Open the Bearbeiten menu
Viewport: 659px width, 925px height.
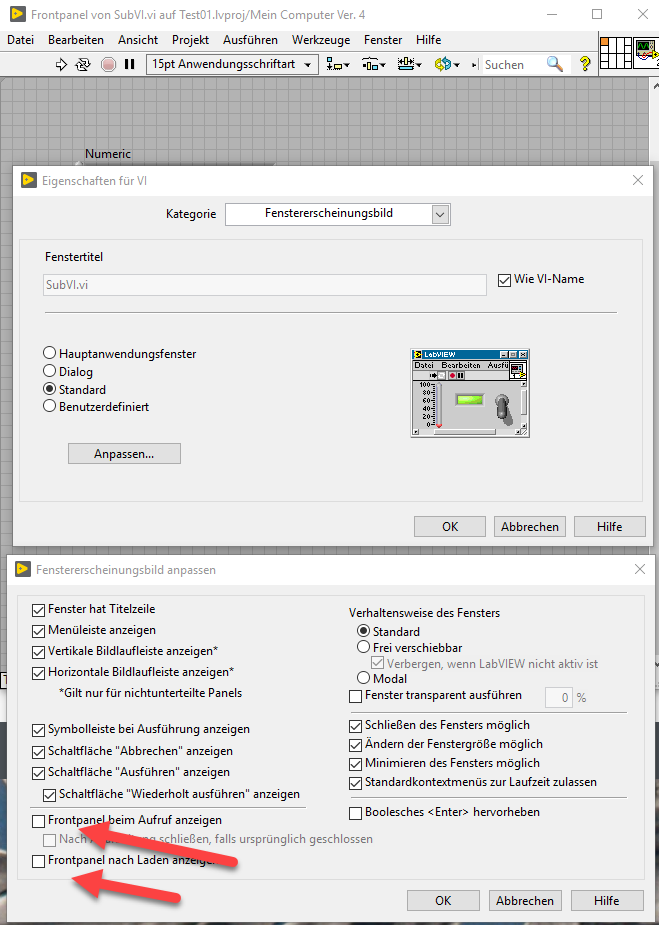76,40
